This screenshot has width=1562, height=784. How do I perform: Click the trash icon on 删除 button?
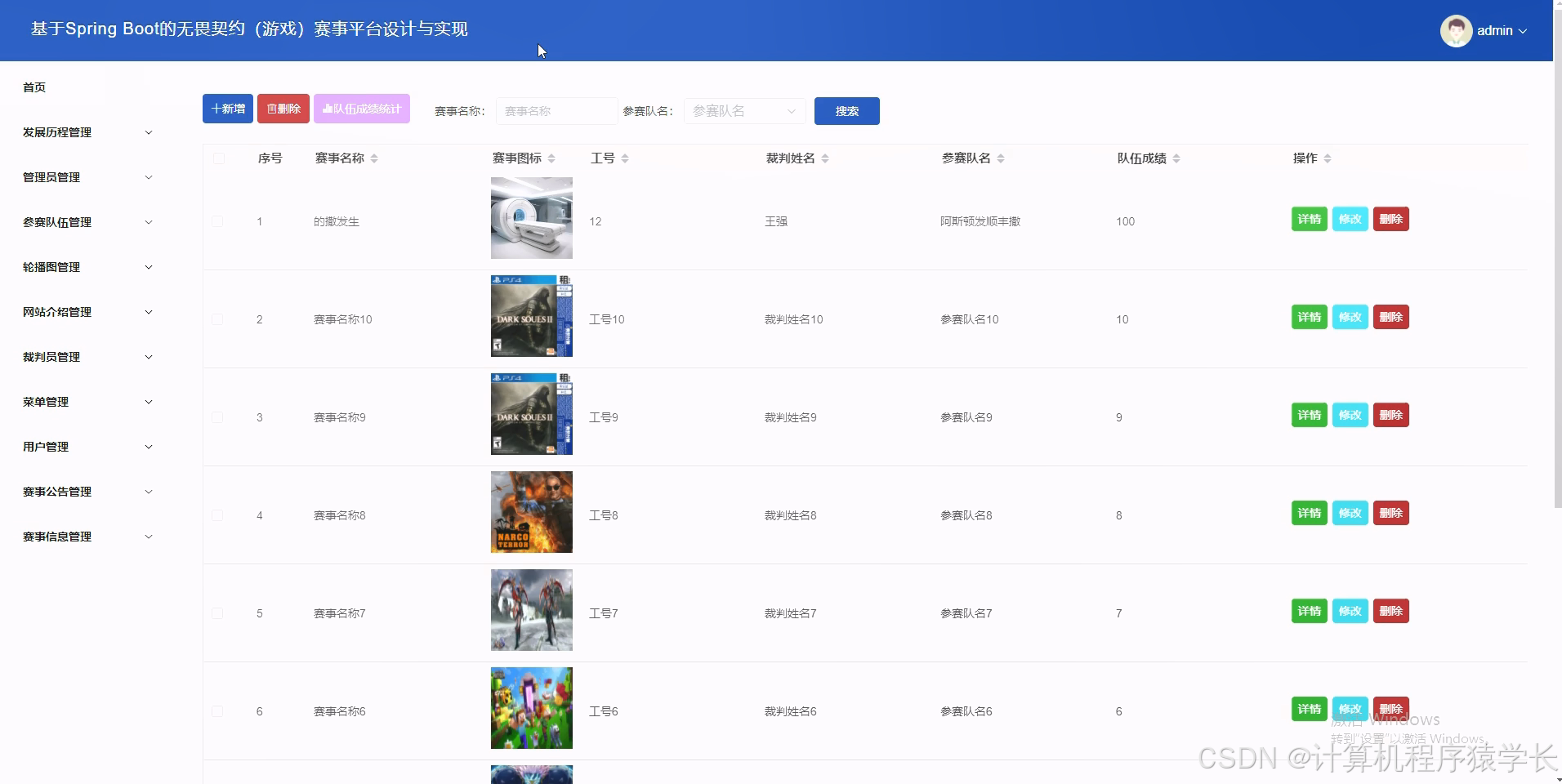(270, 108)
